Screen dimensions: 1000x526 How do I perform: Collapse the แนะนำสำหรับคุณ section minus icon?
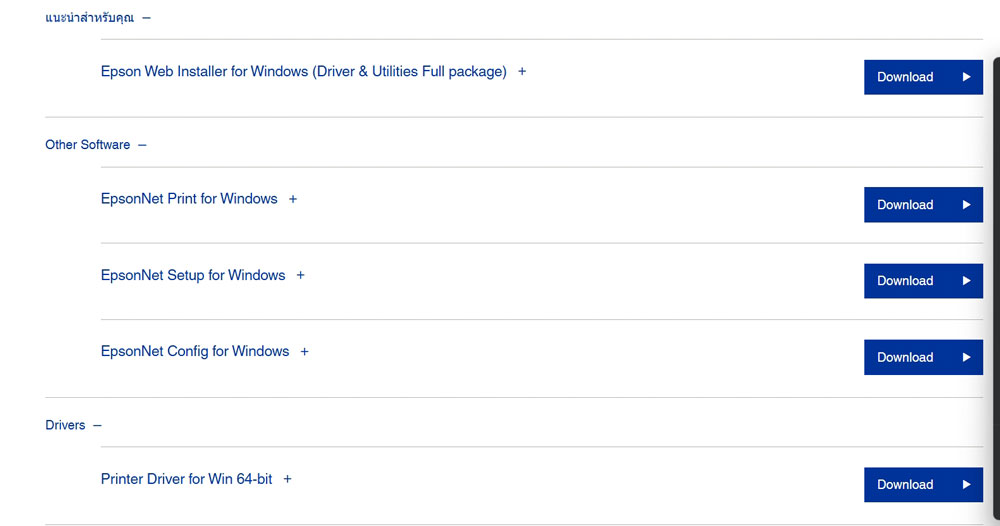point(147,18)
